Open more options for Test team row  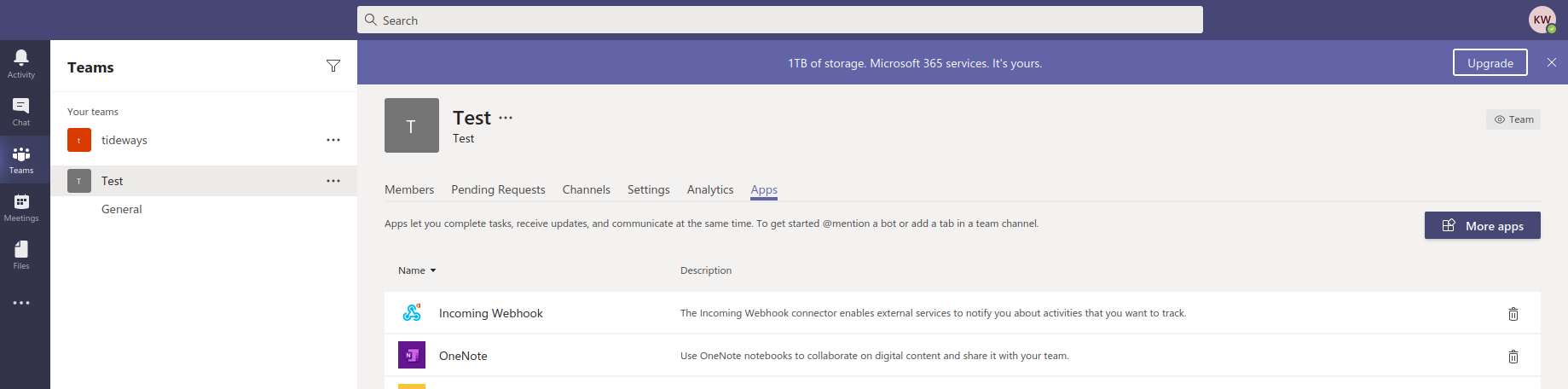click(x=333, y=181)
